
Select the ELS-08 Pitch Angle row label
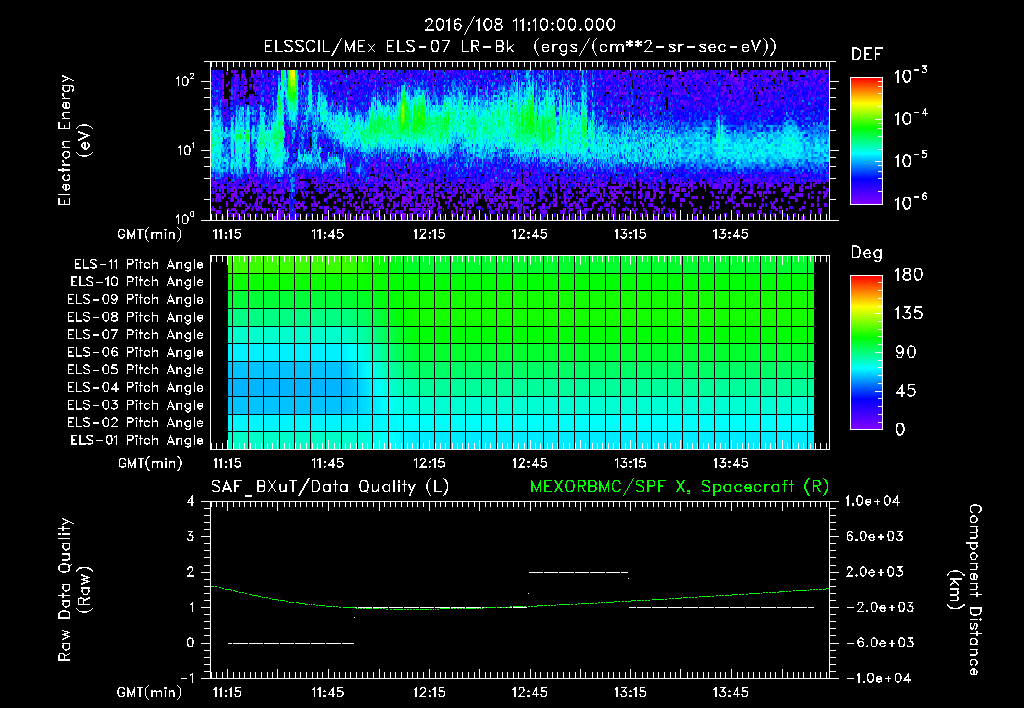(x=135, y=317)
